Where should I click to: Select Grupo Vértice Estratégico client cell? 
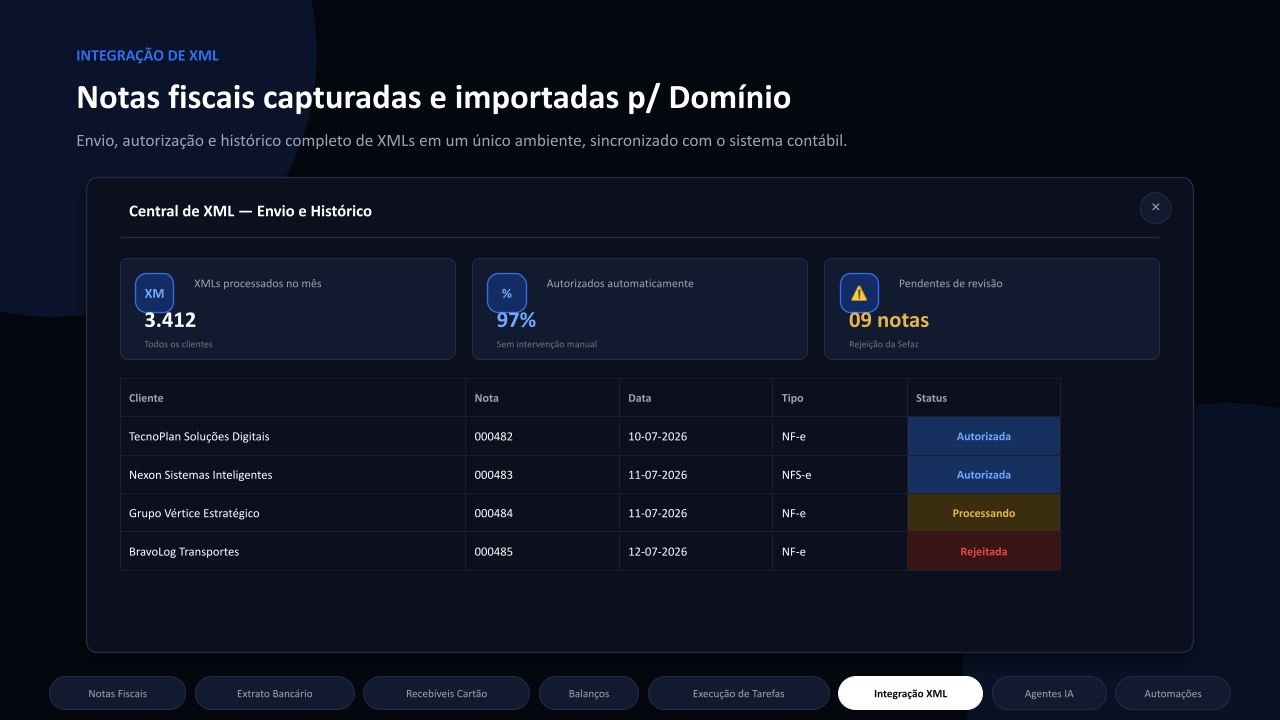293,513
